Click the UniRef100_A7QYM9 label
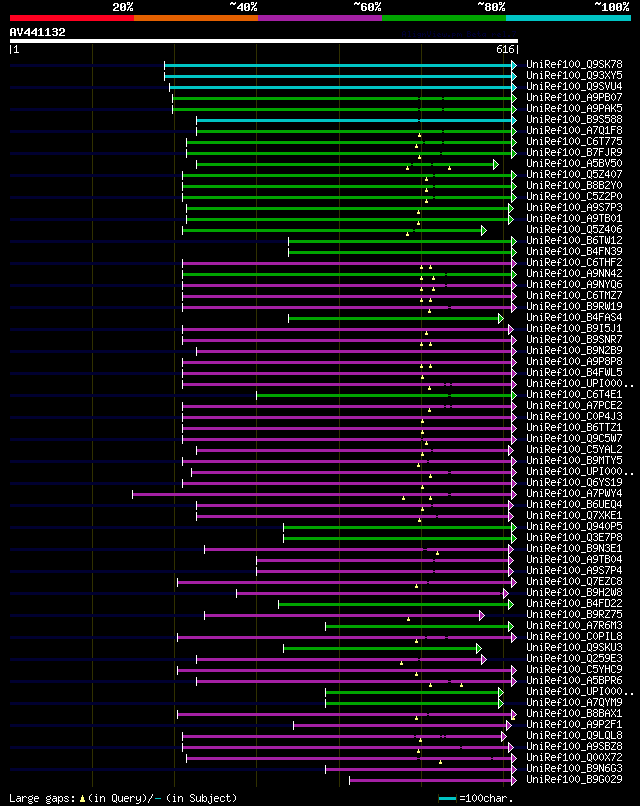640x806 pixels. 574,703
